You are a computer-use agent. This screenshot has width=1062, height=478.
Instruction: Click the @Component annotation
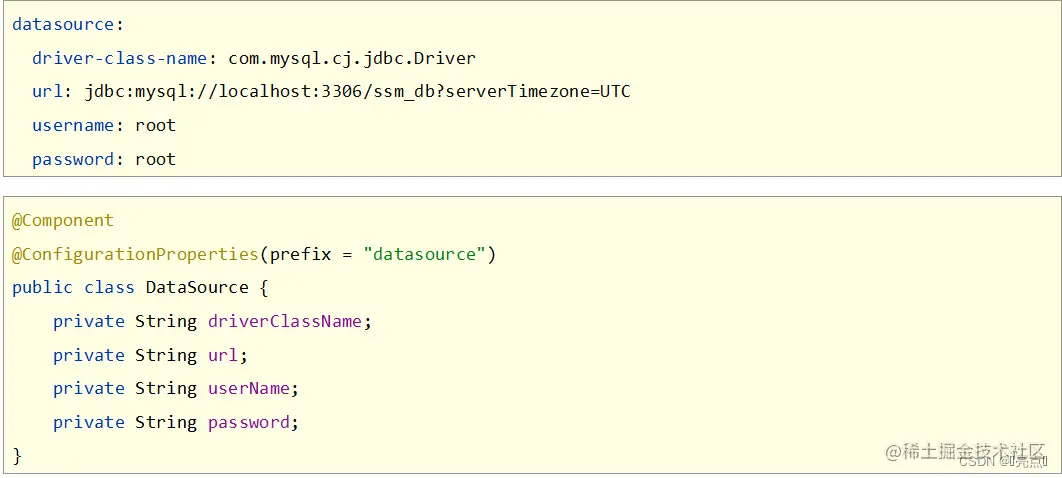(x=63, y=221)
